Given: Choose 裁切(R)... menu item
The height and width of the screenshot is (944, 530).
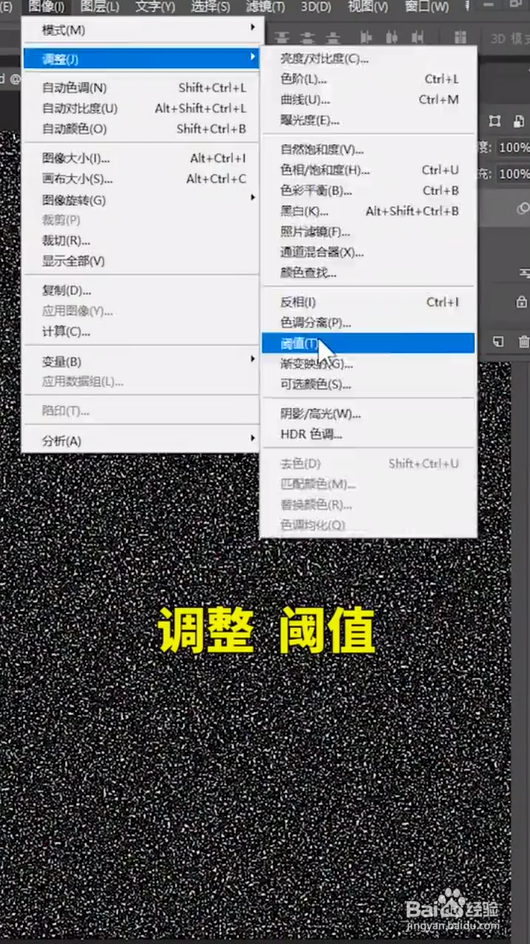Looking at the screenshot, I should click(140, 241).
